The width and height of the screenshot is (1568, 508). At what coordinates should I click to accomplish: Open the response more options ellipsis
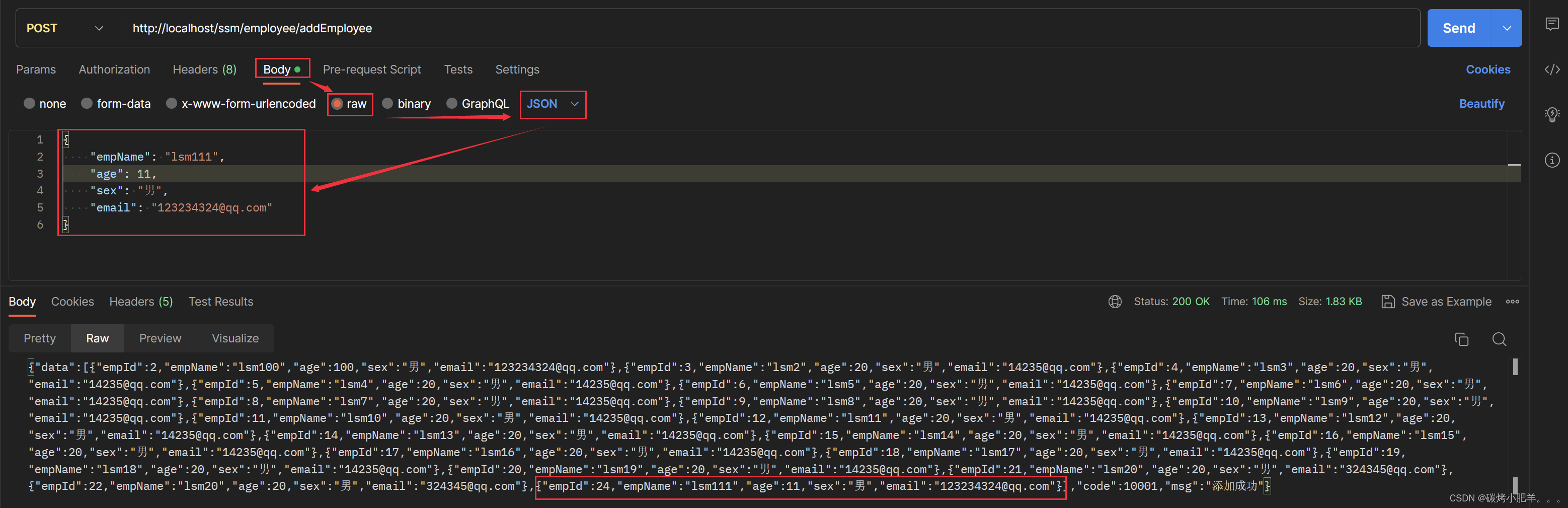[1512, 302]
